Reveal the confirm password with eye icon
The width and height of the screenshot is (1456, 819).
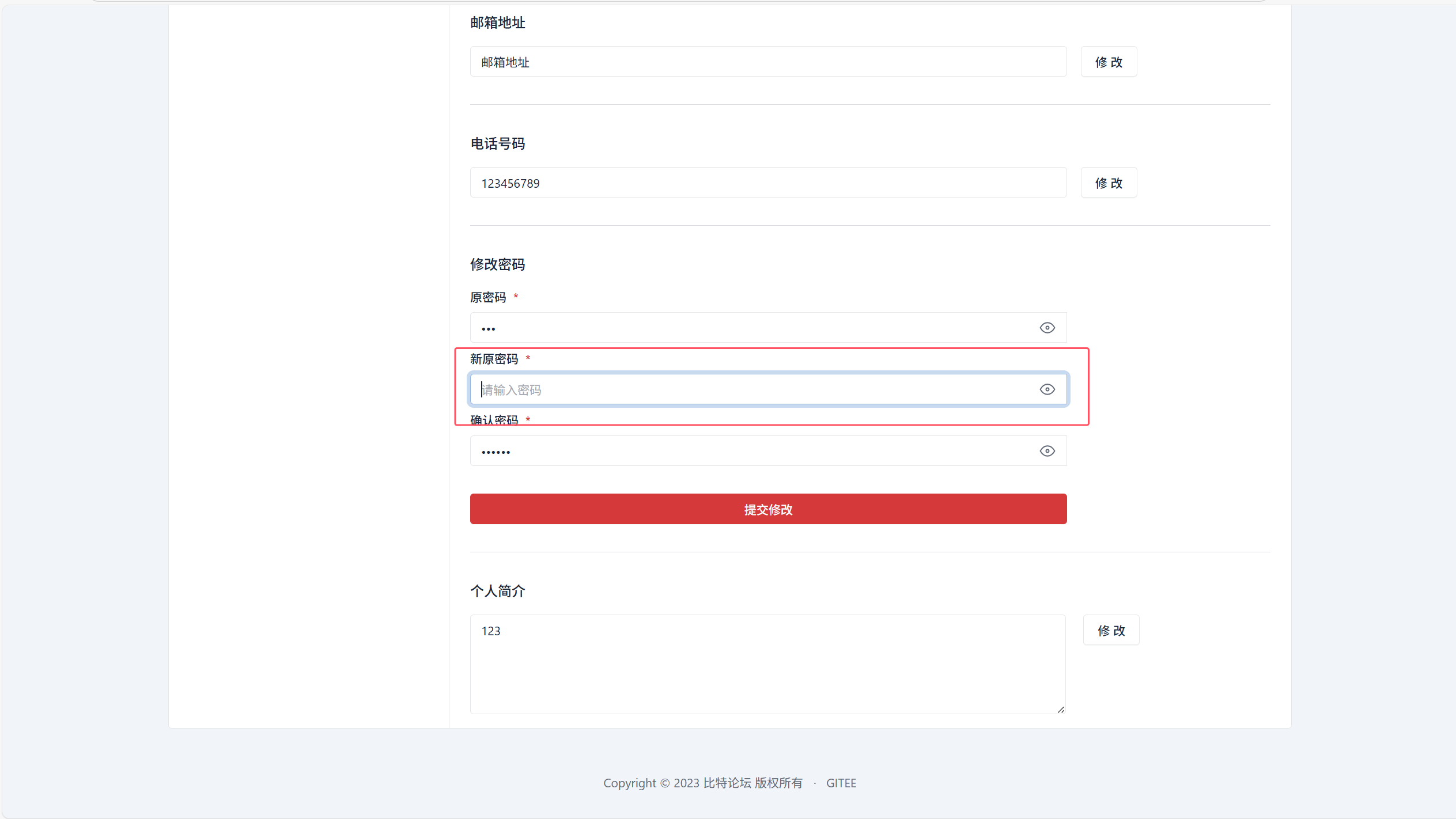1047,451
